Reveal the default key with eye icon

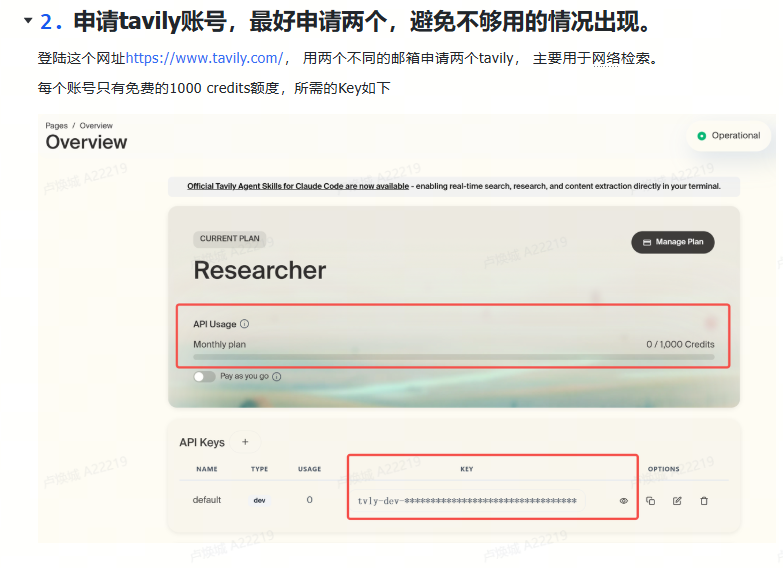point(624,501)
